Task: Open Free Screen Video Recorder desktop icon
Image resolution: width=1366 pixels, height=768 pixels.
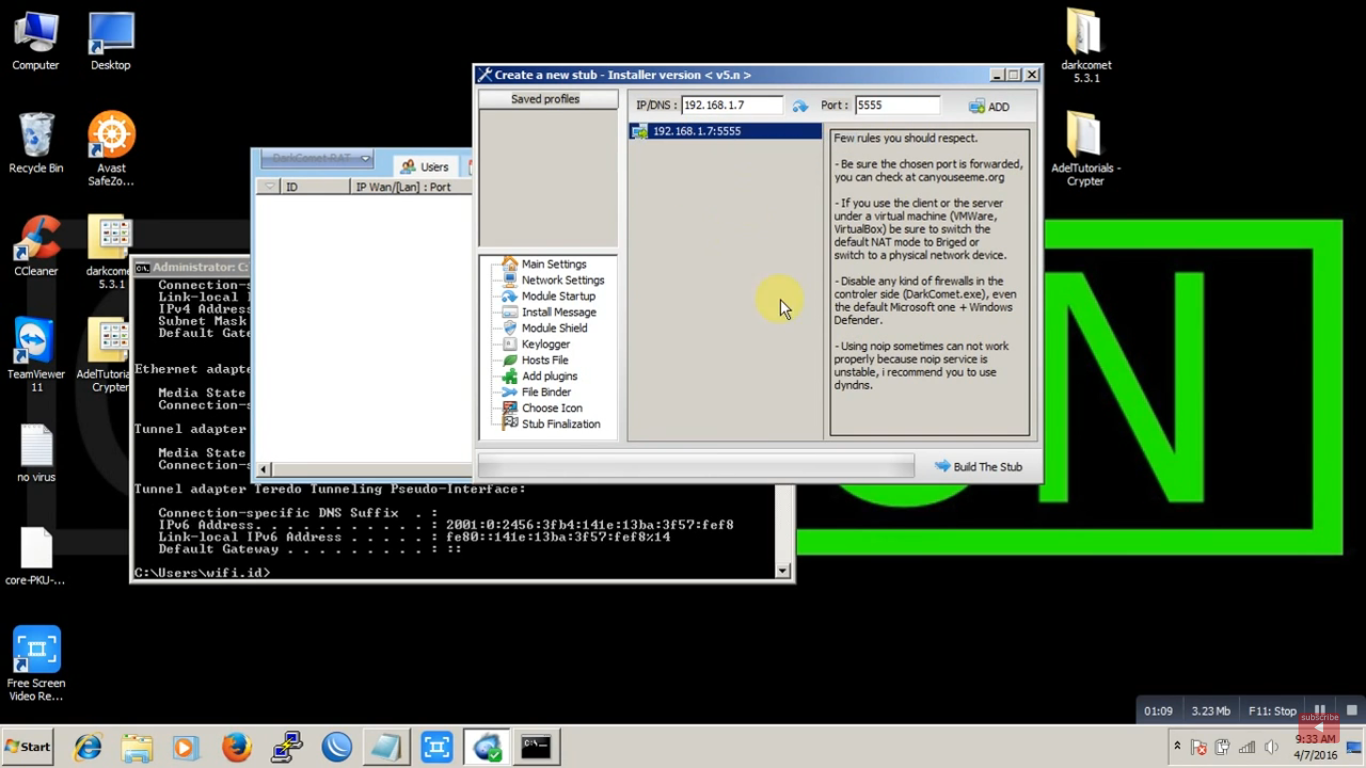Action: pos(36,663)
